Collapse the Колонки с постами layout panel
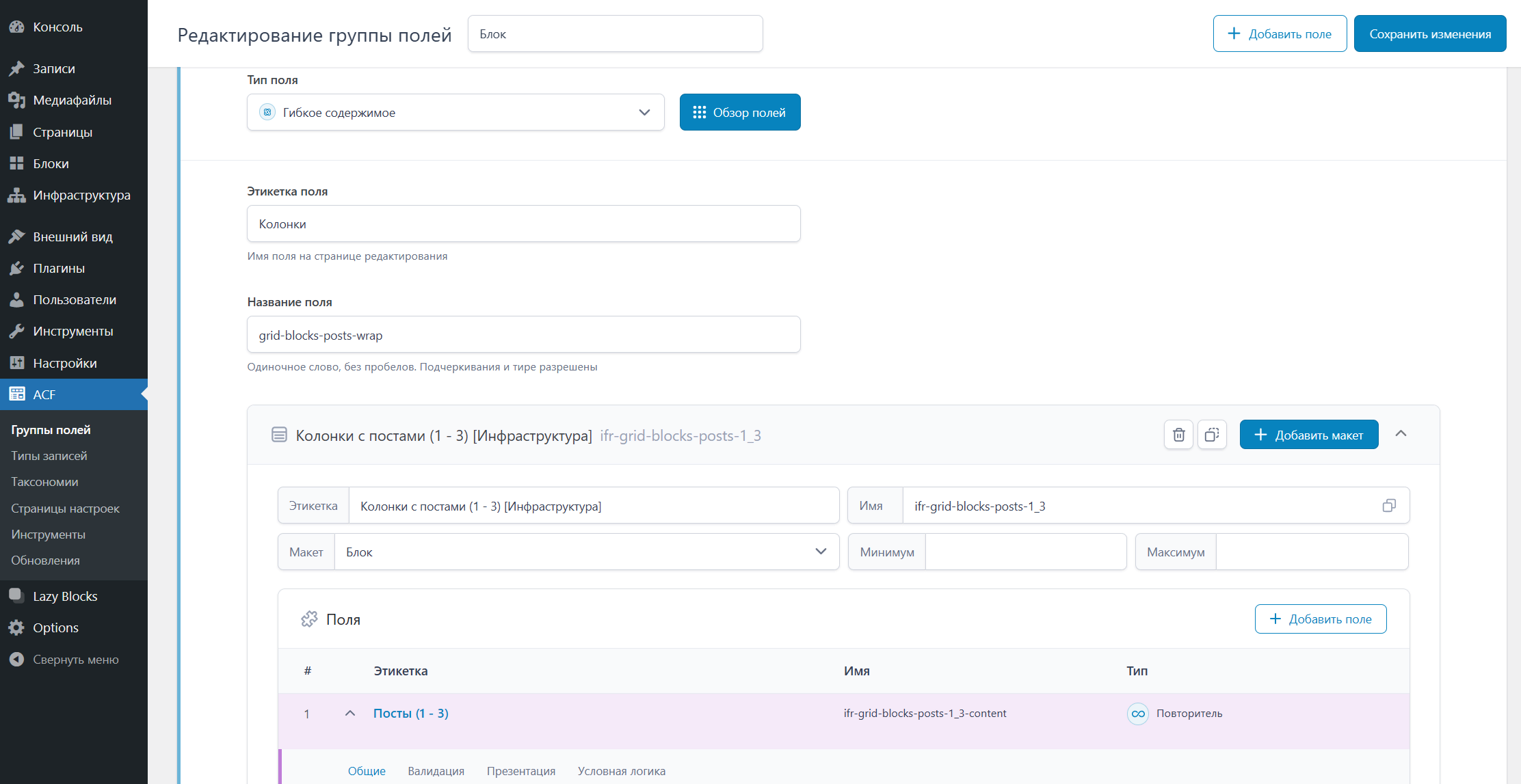The height and width of the screenshot is (784, 1521). click(1401, 434)
